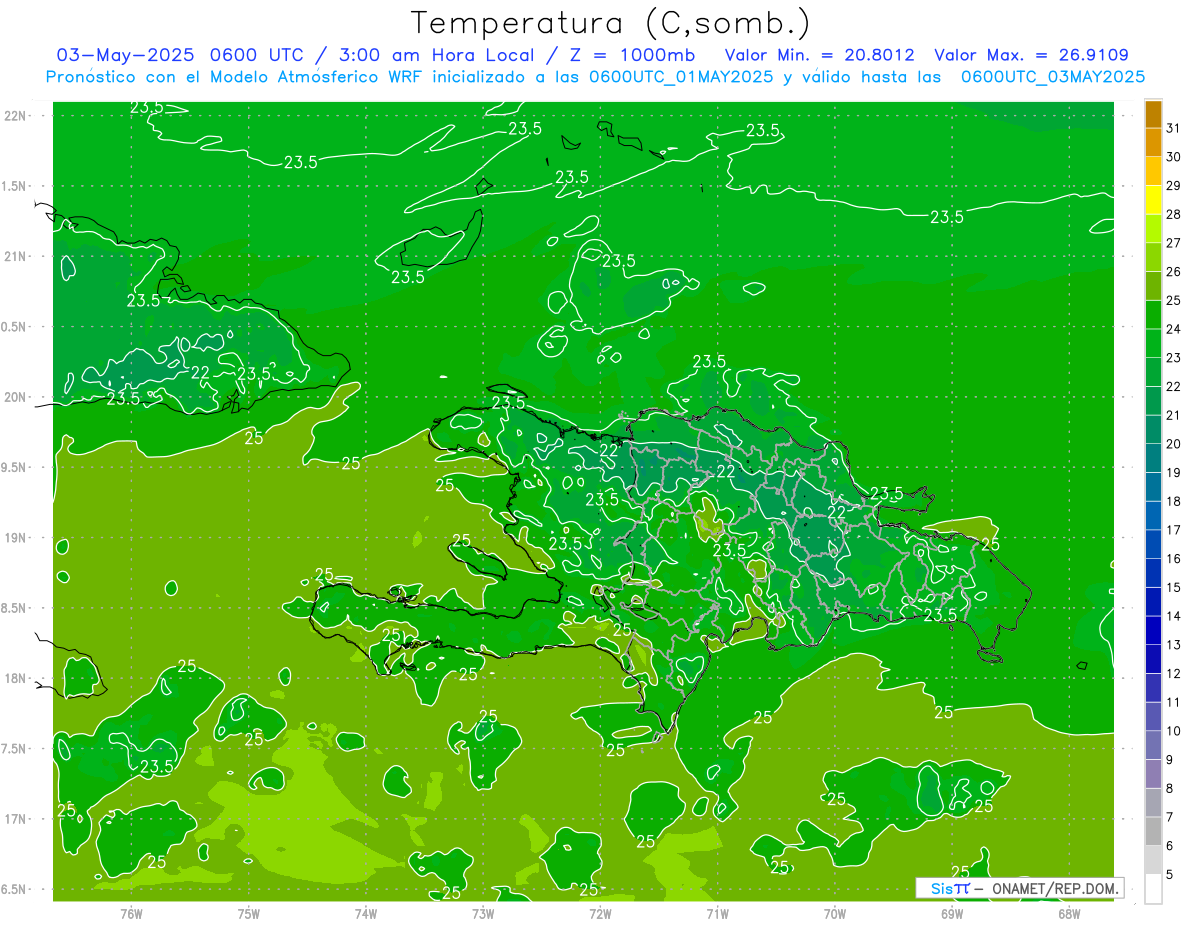Click the 20N latitude axis label
The height and width of the screenshot is (927, 1200).
[x=17, y=397]
